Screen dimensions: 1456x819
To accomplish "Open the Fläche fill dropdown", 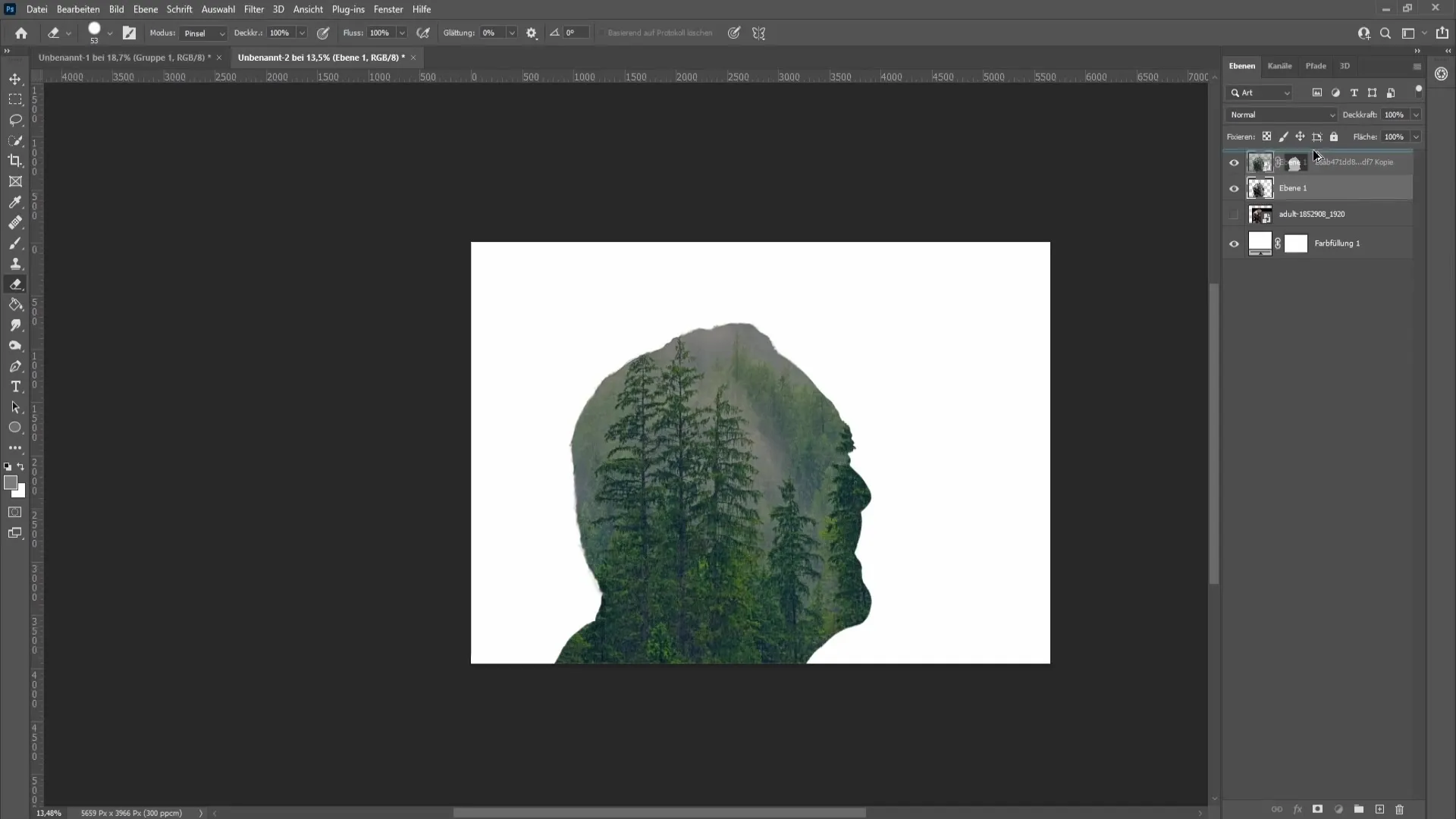I will [x=1417, y=136].
